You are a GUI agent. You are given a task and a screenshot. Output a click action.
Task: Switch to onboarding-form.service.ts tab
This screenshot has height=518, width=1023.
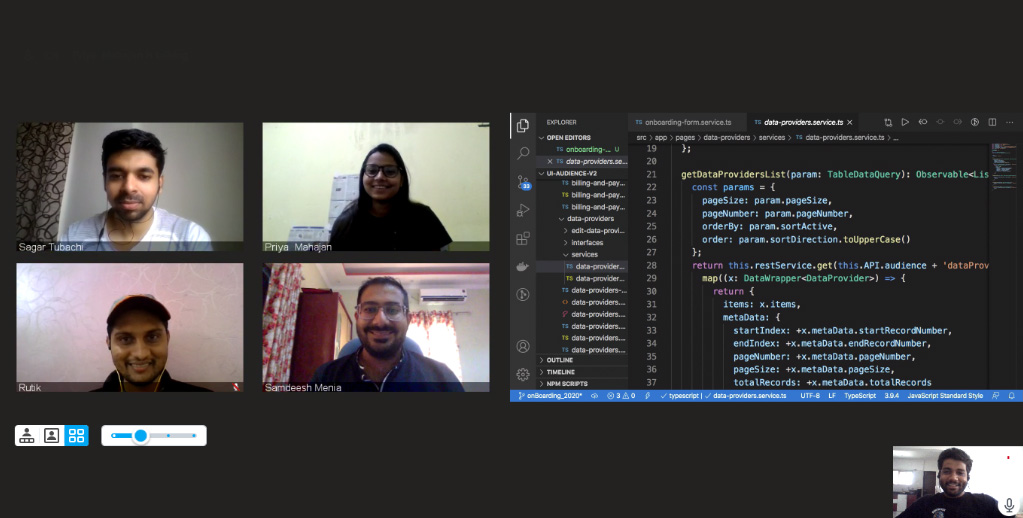(x=687, y=122)
